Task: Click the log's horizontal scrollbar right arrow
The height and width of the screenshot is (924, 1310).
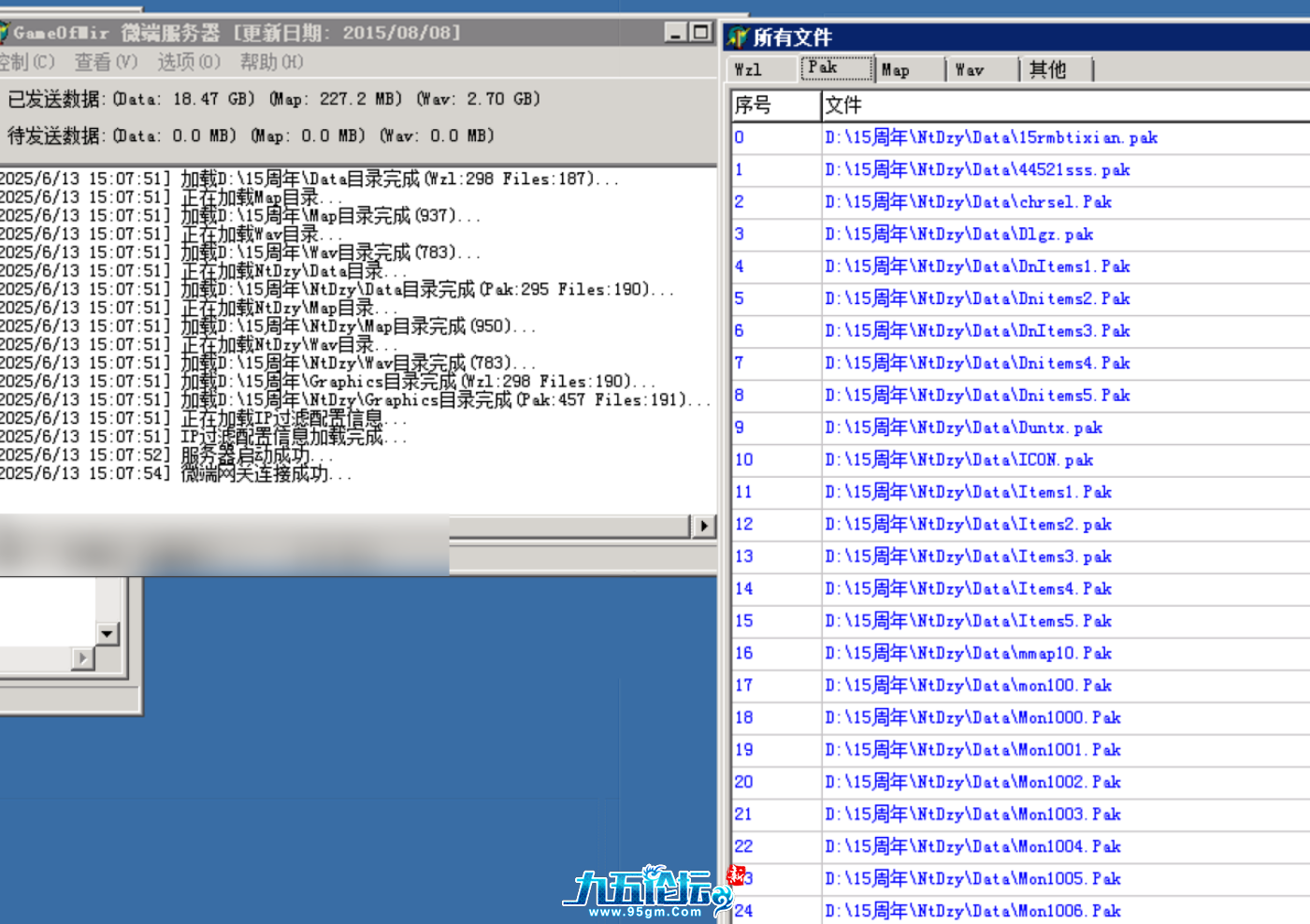Action: coord(703,527)
